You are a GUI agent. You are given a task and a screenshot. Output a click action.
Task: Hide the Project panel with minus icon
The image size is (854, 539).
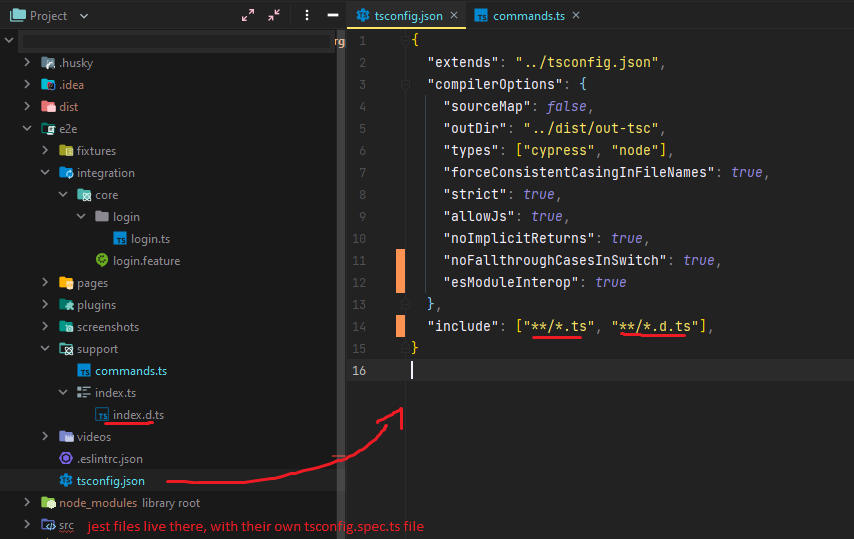click(x=333, y=15)
